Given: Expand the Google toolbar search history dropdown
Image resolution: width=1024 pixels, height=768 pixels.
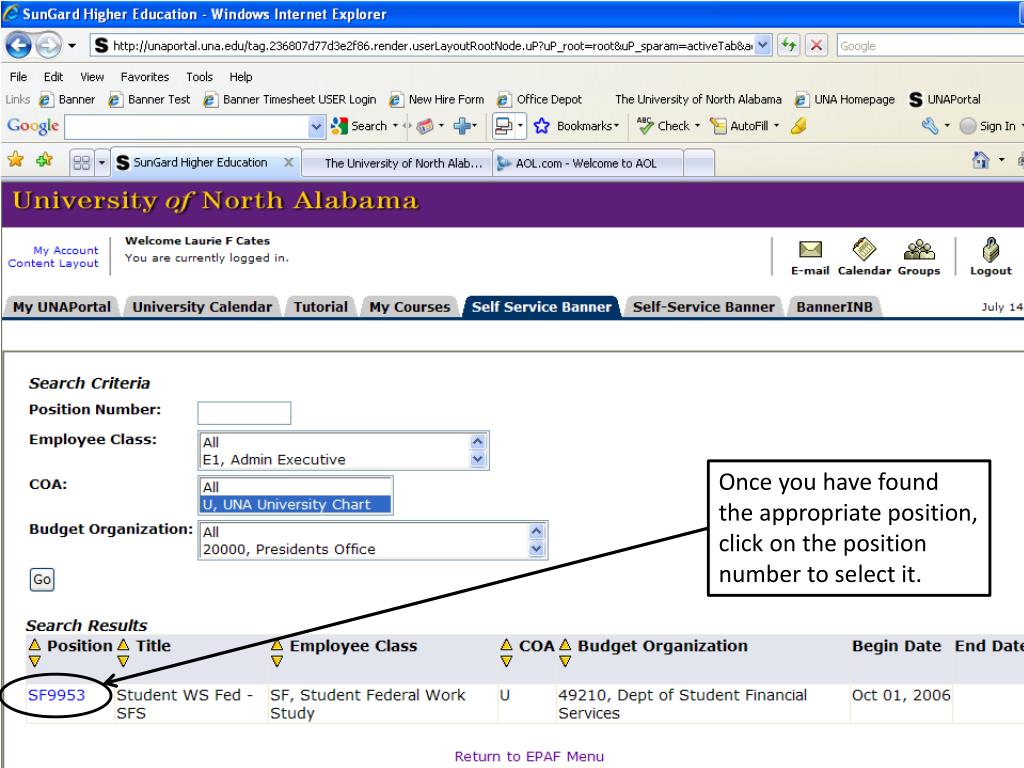Looking at the screenshot, I should [x=317, y=127].
